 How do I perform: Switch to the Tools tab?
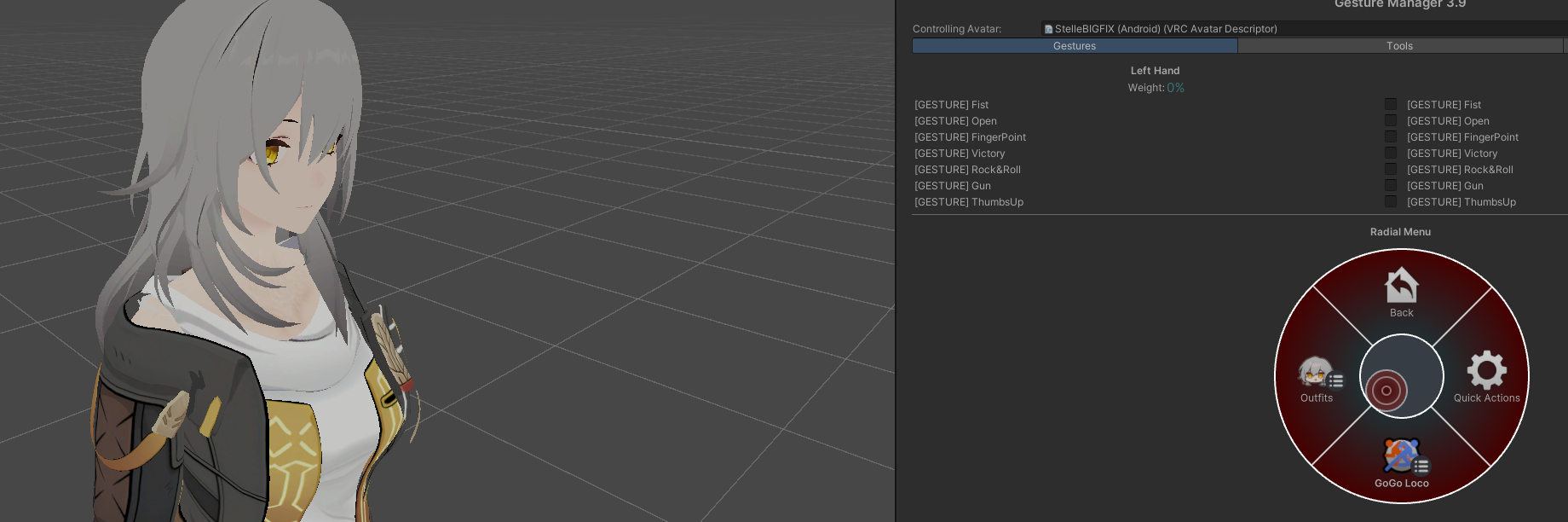pyautogui.click(x=1400, y=46)
